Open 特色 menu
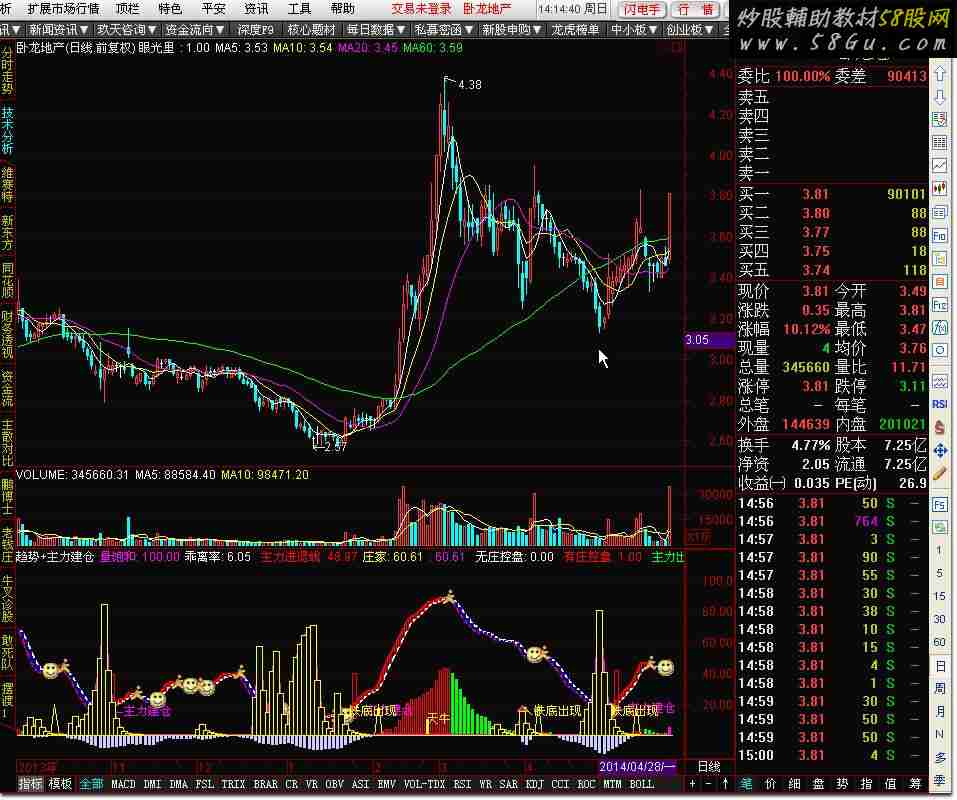Viewport: 957px width, 800px height. point(170,9)
